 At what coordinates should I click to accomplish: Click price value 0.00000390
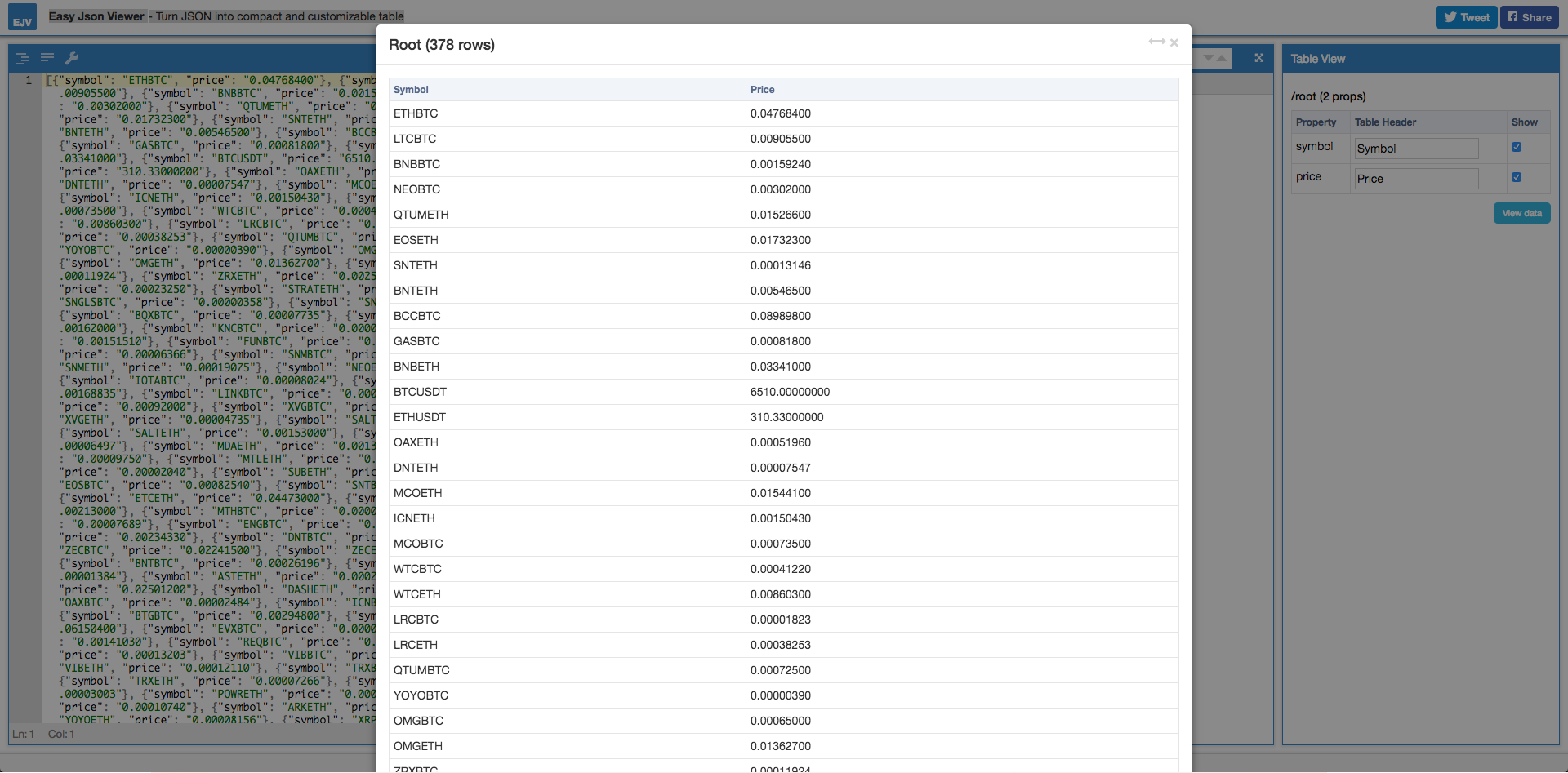pyautogui.click(x=781, y=695)
